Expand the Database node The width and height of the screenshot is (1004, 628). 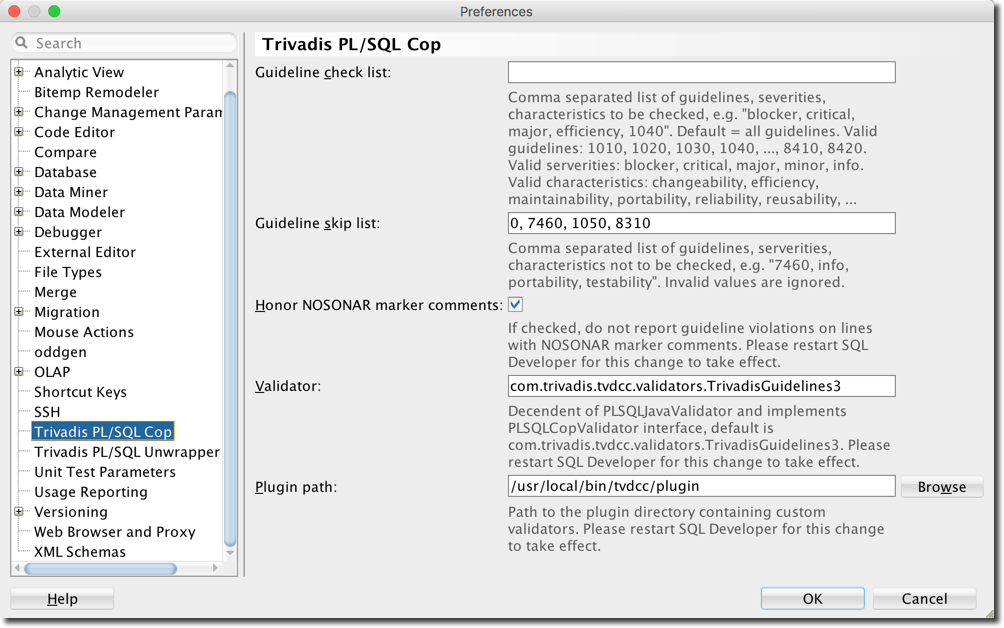click(19, 172)
